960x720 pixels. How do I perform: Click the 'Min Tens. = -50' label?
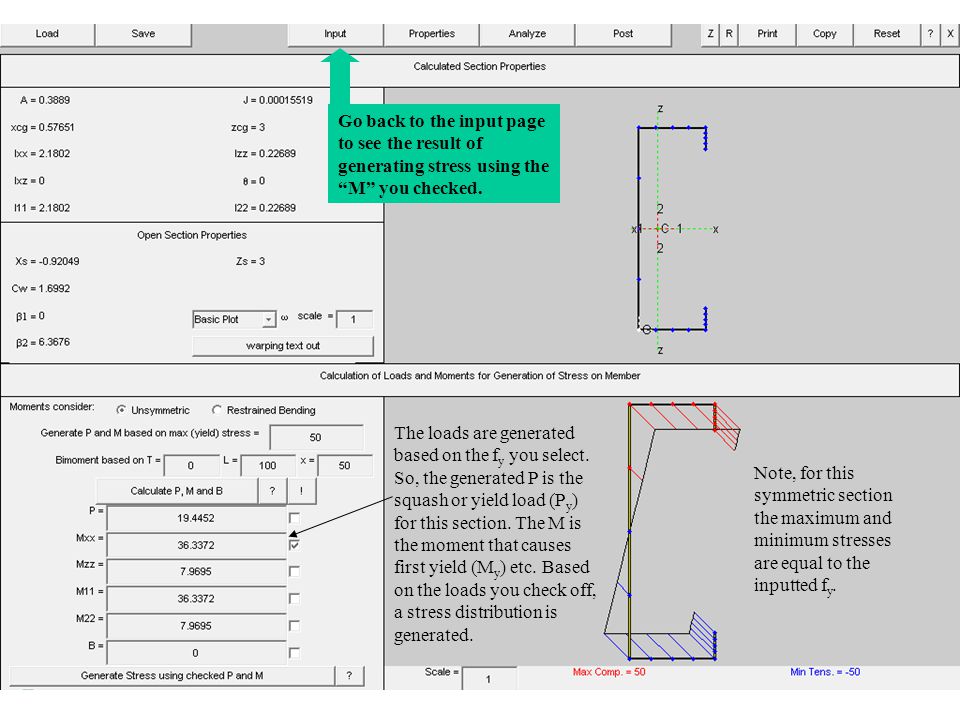coord(825,672)
